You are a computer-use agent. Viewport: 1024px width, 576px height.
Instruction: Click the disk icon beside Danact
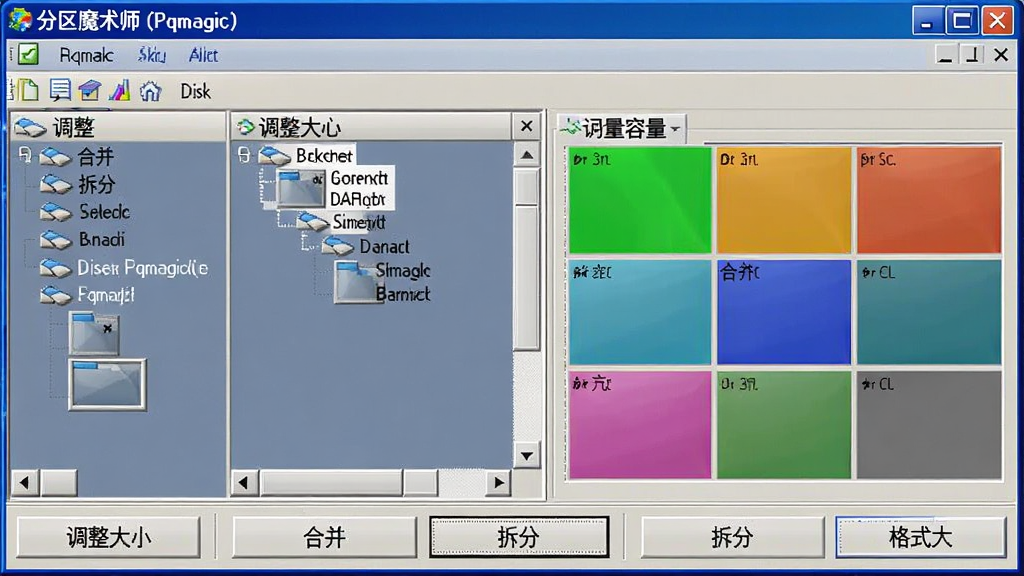click(x=338, y=246)
